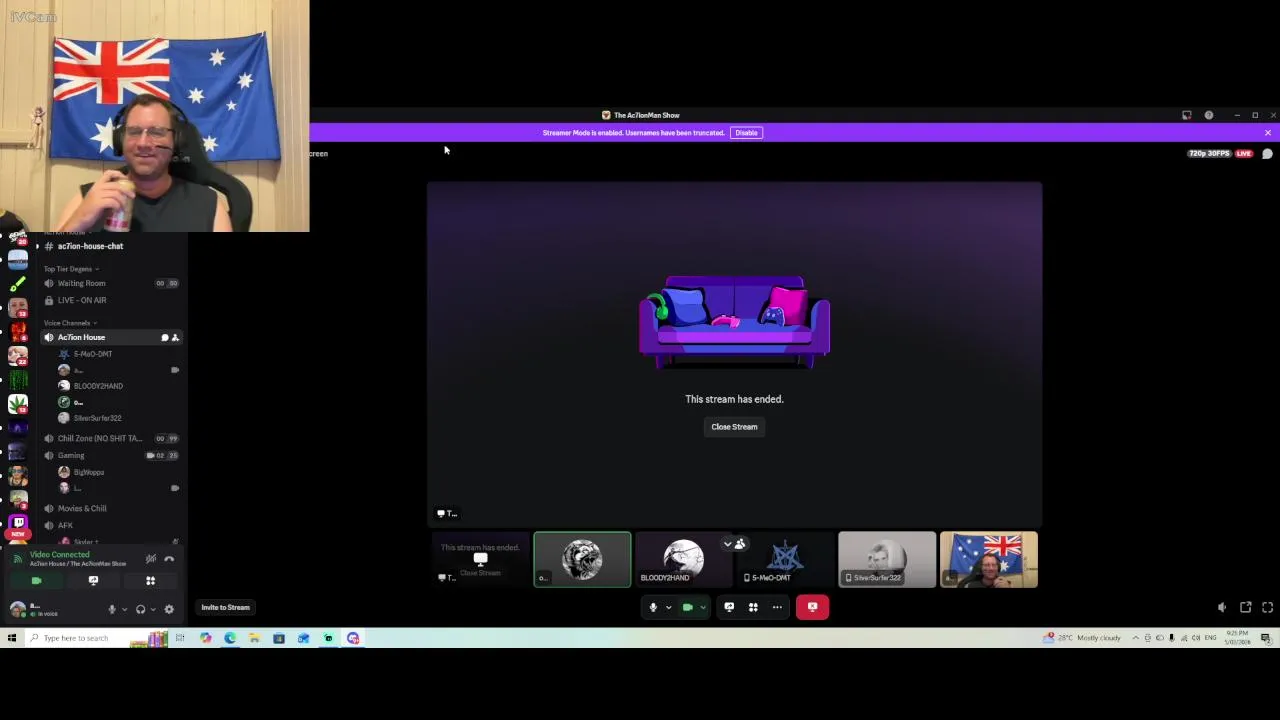Open input device menu in user panel
Image resolution: width=1280 pixels, height=720 pixels.
[124, 609]
